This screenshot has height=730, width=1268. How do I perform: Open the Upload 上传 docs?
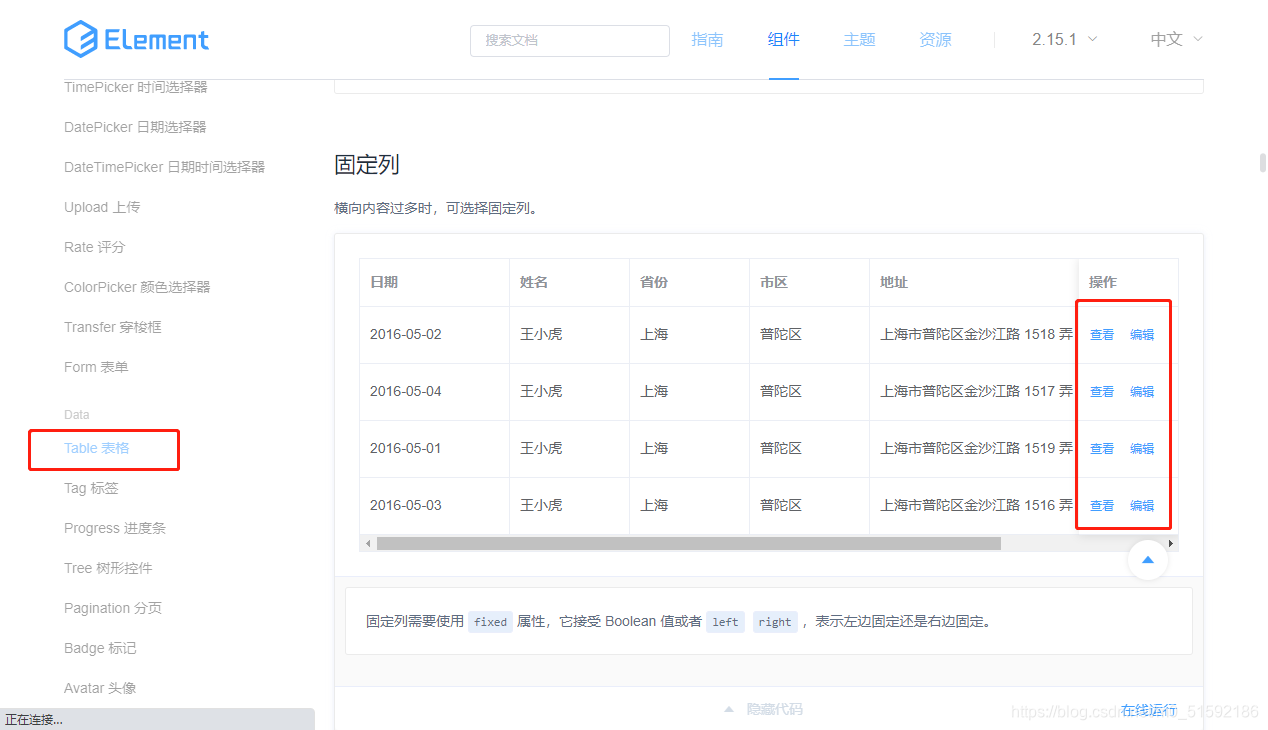point(101,207)
